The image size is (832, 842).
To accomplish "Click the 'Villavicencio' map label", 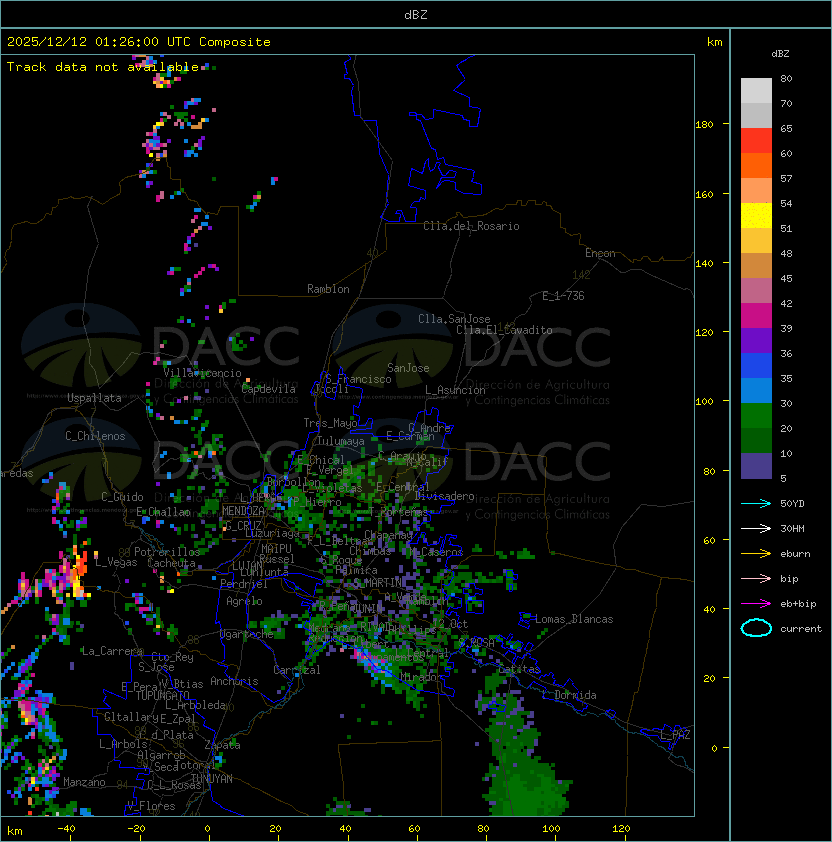I will 202,373.
